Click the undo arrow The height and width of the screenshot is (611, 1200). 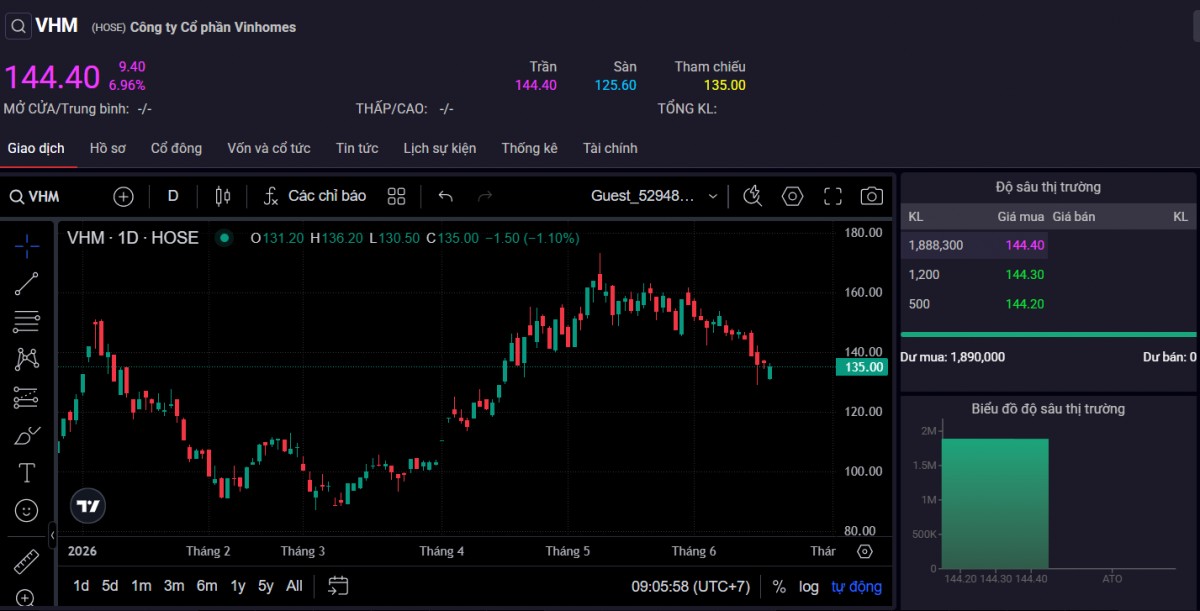coord(446,197)
